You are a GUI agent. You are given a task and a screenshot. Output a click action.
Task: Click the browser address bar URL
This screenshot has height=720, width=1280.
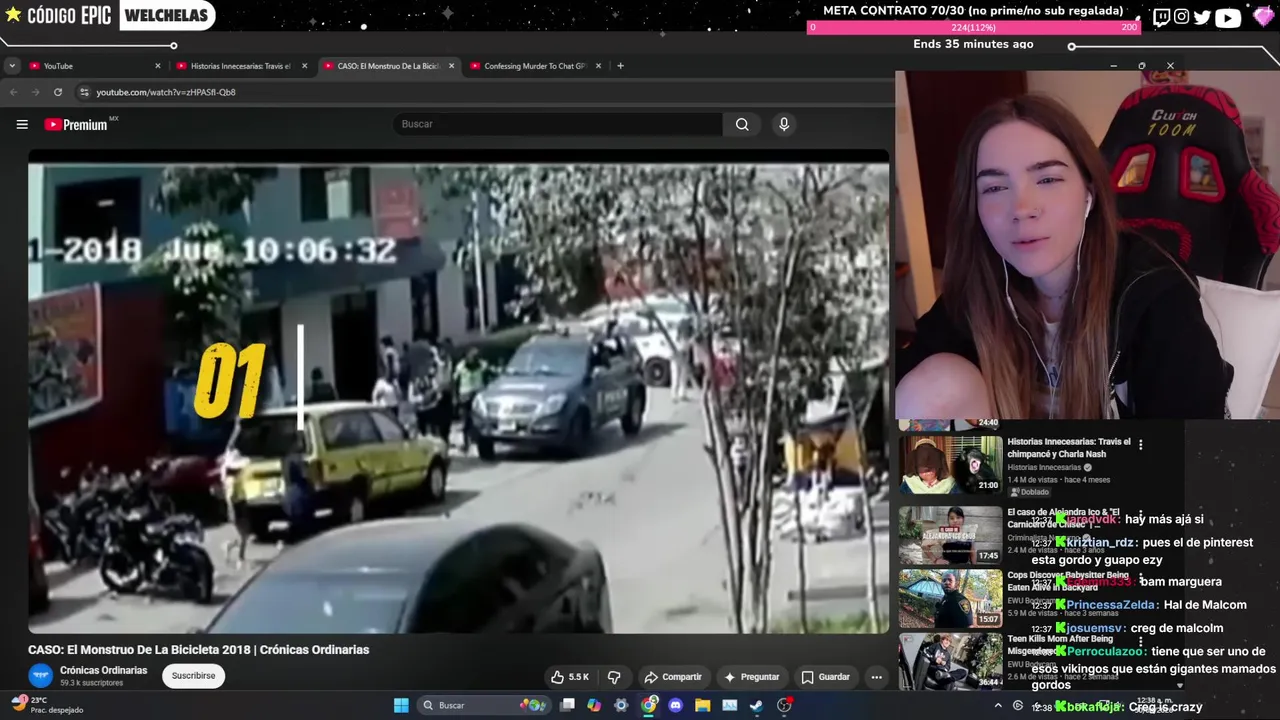point(166,92)
